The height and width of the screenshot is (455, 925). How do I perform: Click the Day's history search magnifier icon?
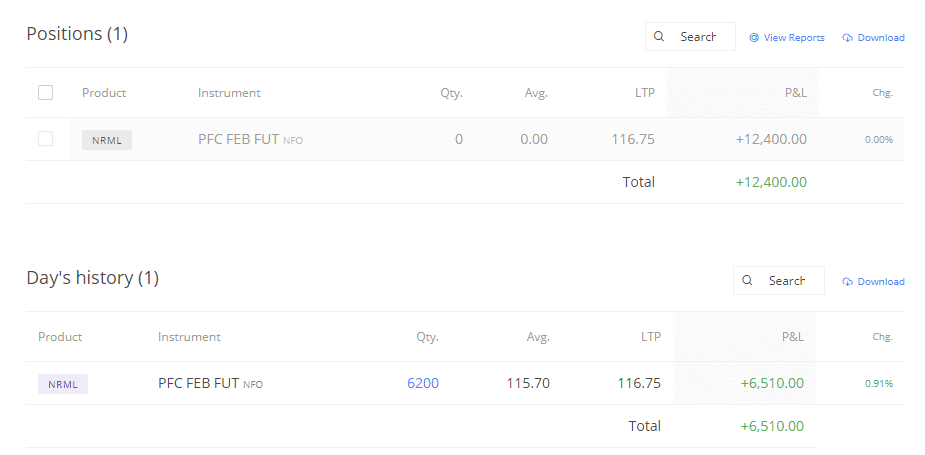[747, 280]
